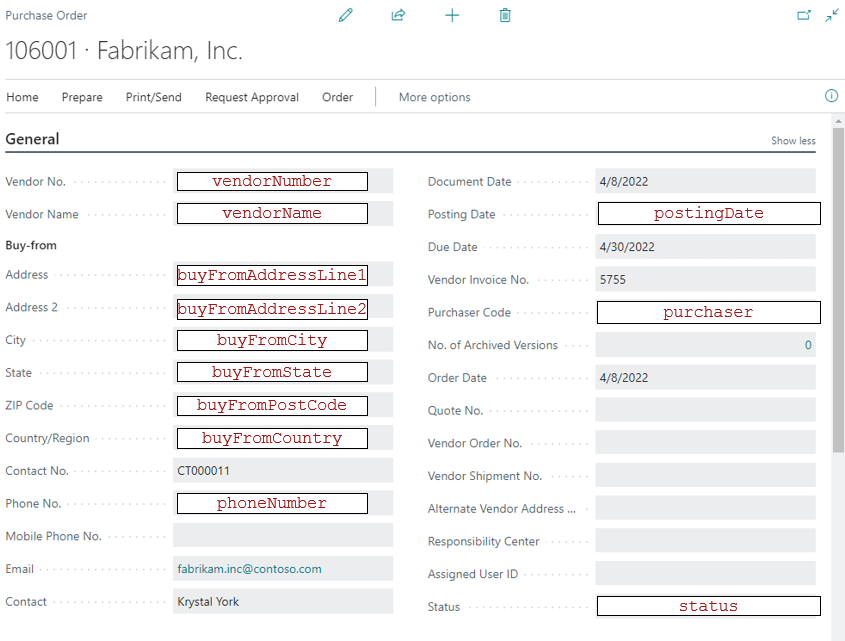Click the Due Date field
Image resolution: width=845 pixels, height=641 pixels.
(x=705, y=247)
